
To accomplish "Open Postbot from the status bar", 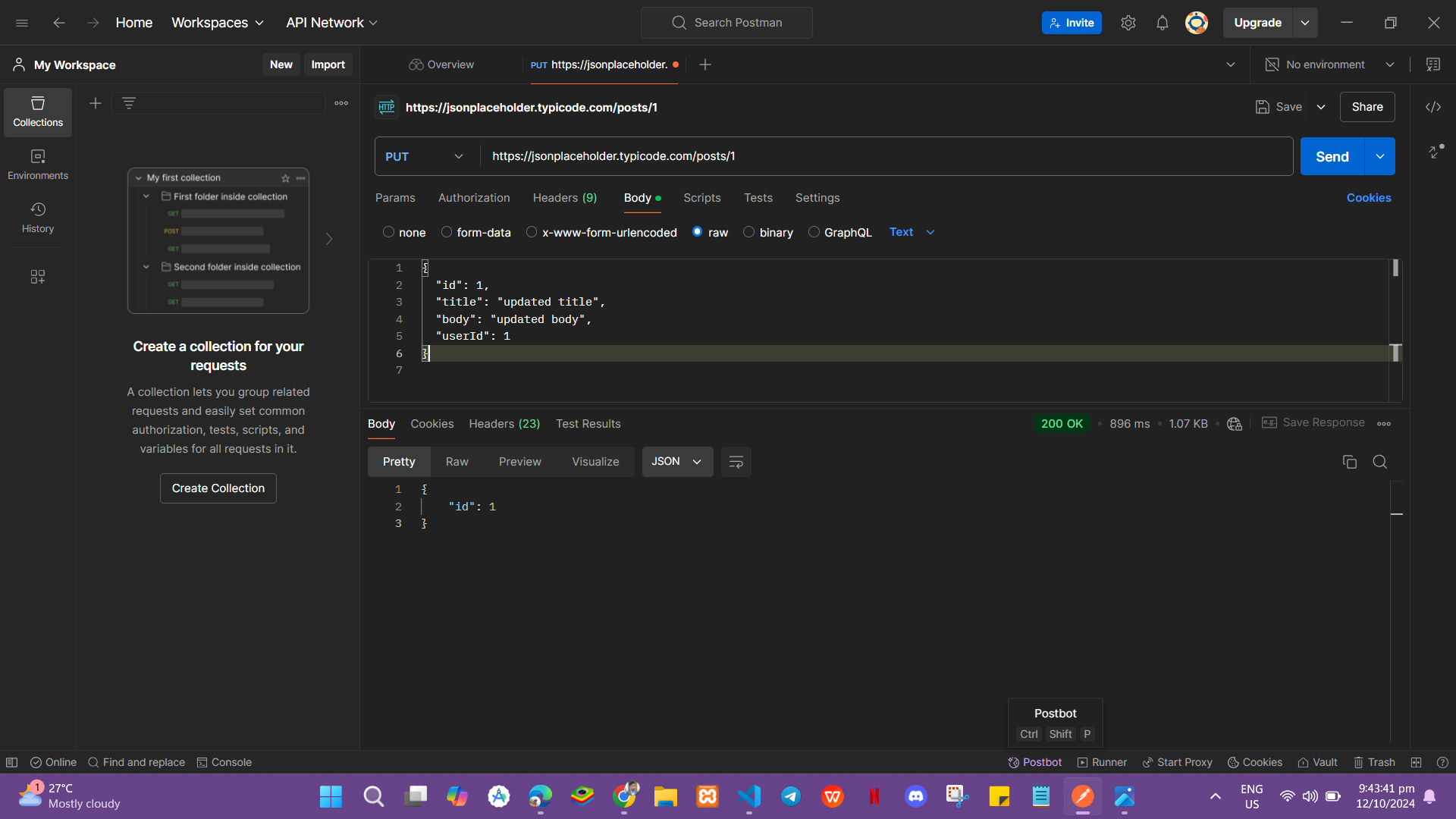I will 1034,762.
